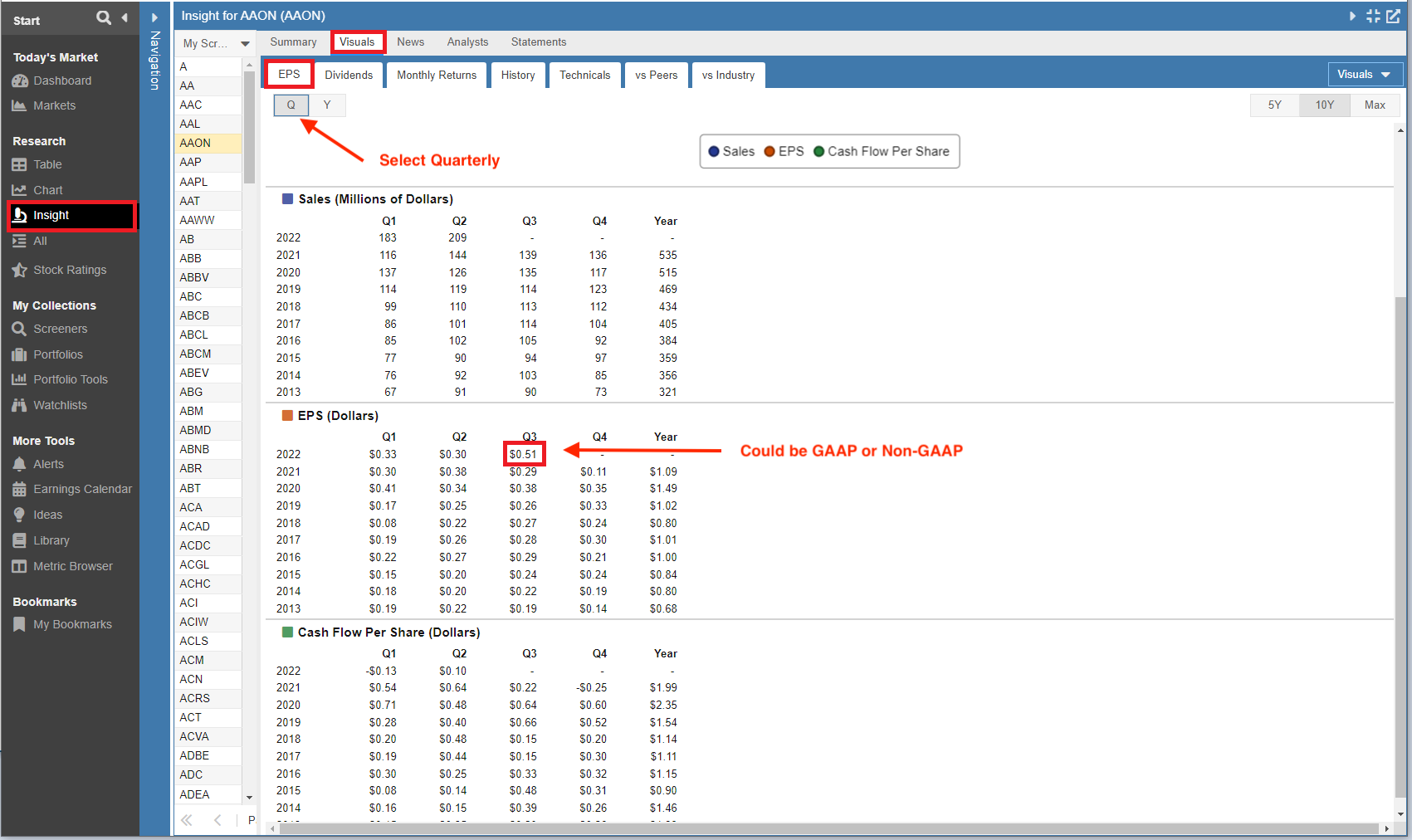The width and height of the screenshot is (1412, 840).
Task: Click the pop-out external window icon
Action: (1394, 16)
